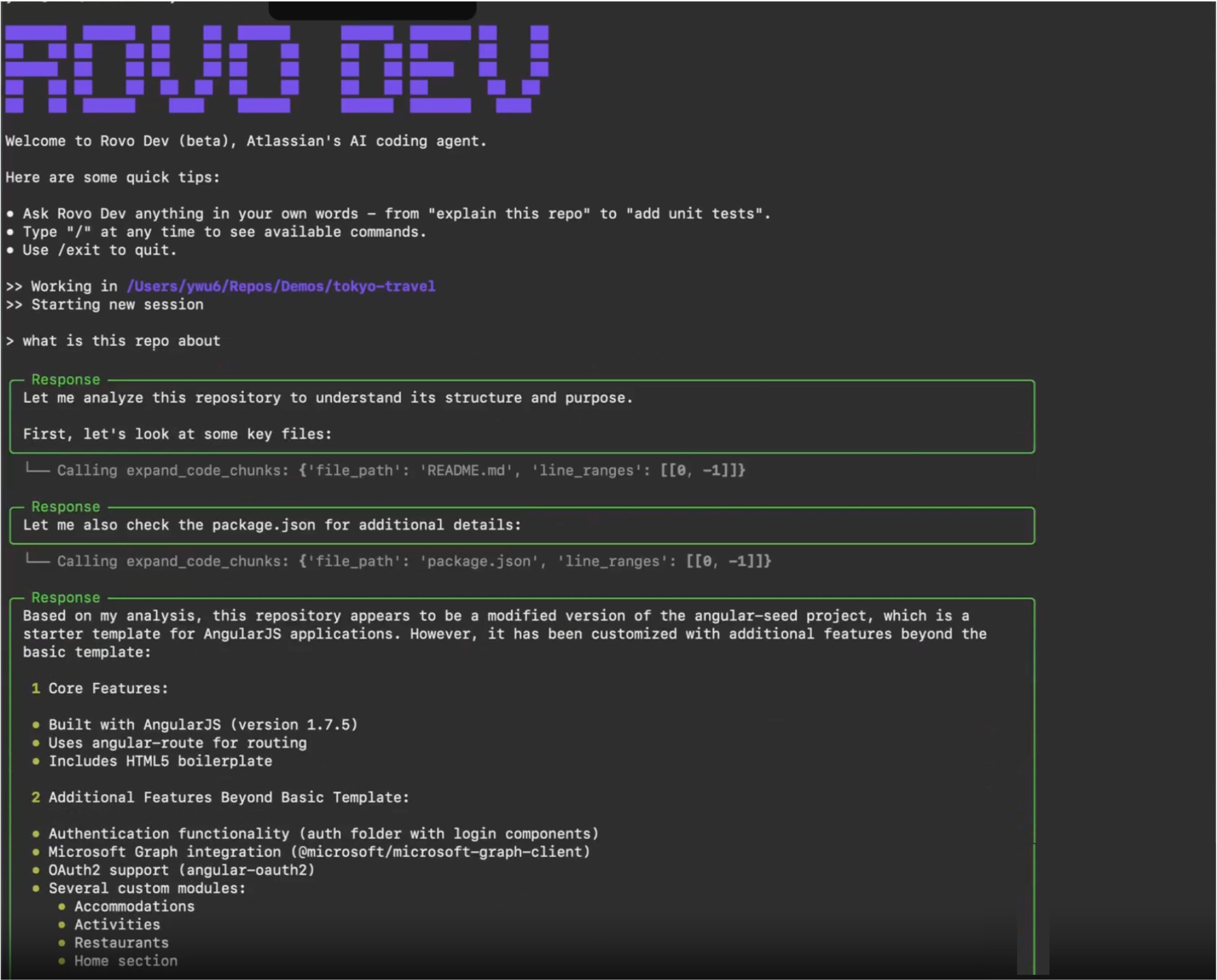
Task: Select the welcome line mentioning Atlassian's AI coding agent
Action: [x=246, y=141]
